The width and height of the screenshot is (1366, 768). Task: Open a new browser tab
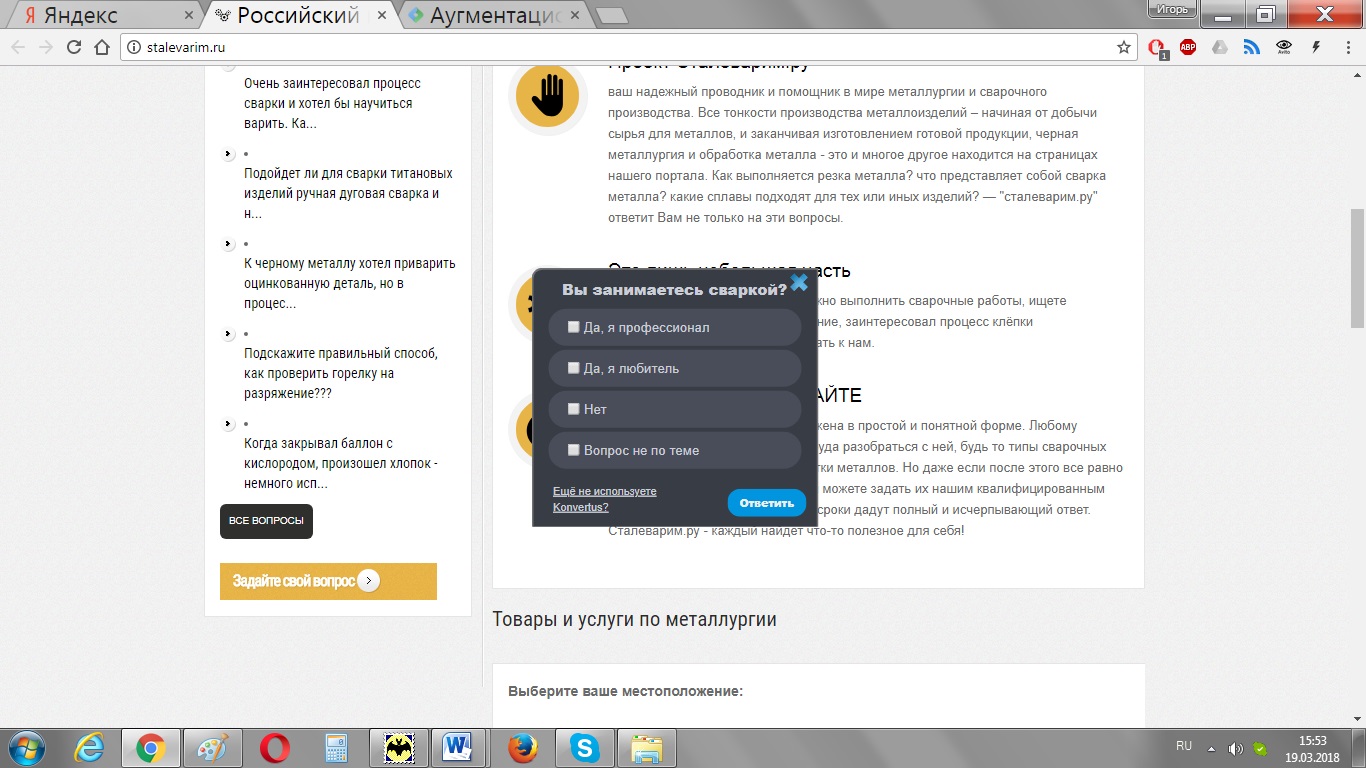[612, 15]
